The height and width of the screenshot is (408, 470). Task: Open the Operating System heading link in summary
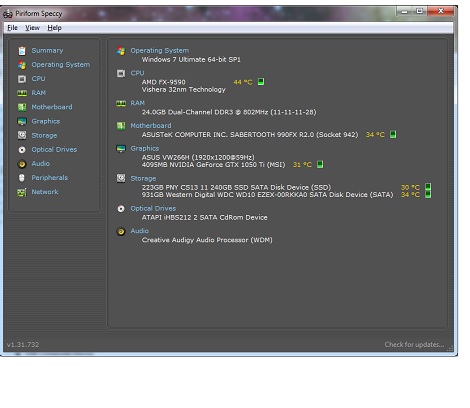(x=160, y=51)
